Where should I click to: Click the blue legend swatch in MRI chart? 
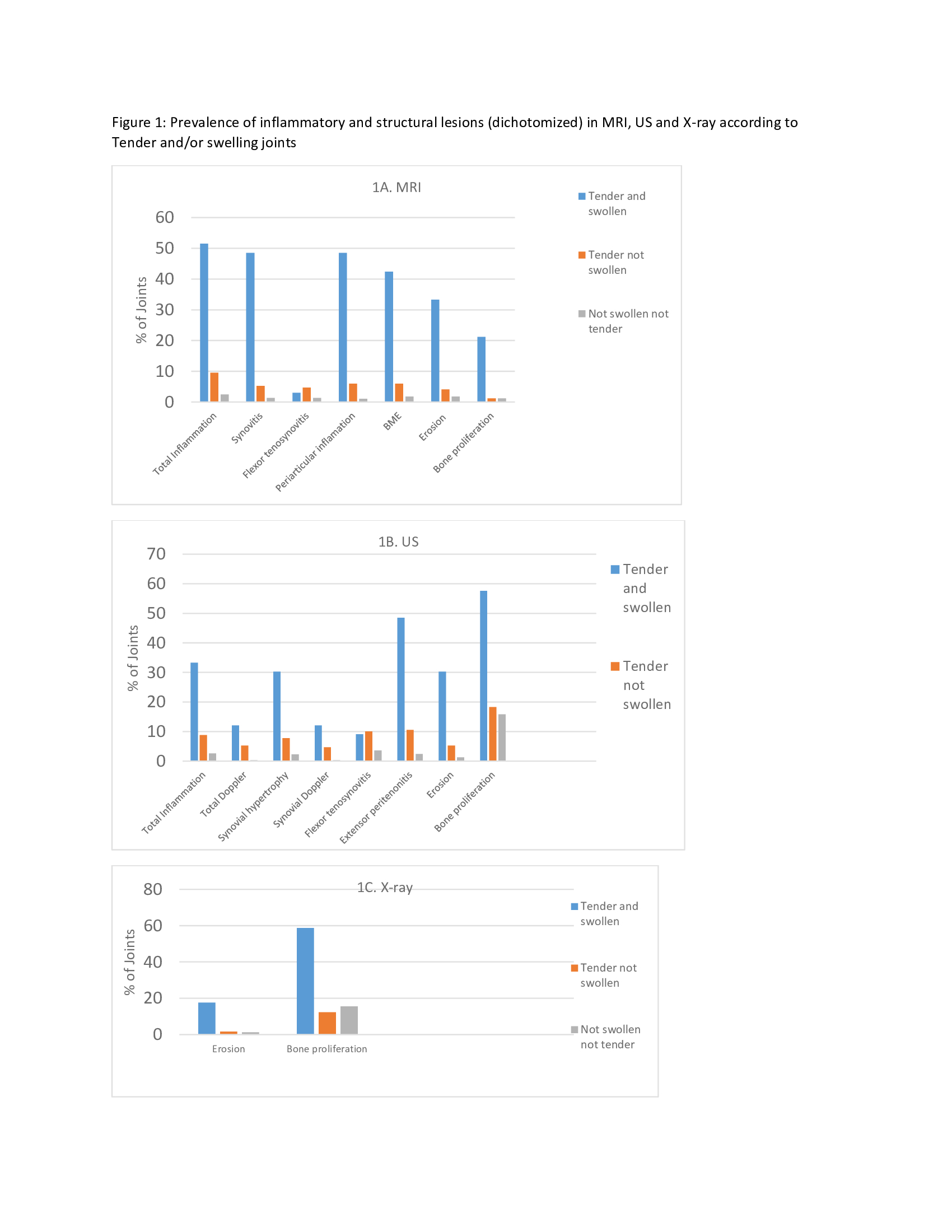click(581, 197)
